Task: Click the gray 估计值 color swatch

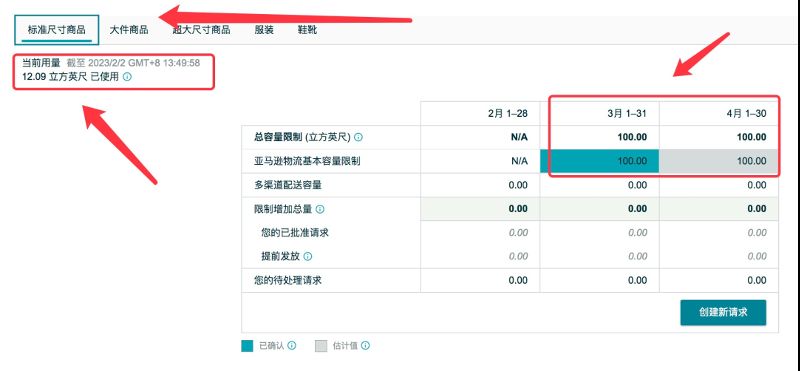Action: coord(321,346)
